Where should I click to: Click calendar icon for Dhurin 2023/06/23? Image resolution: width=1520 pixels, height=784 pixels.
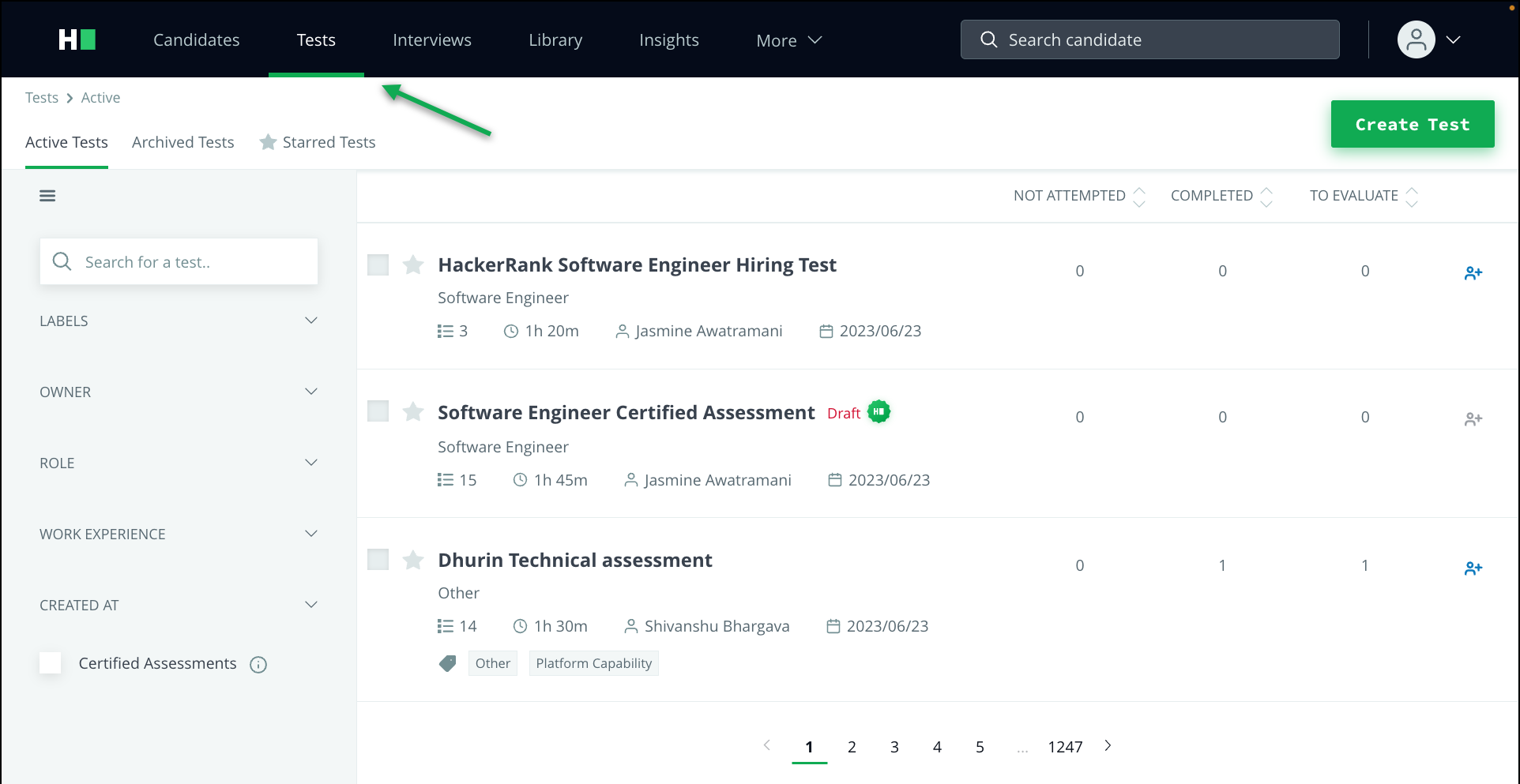coord(833,627)
